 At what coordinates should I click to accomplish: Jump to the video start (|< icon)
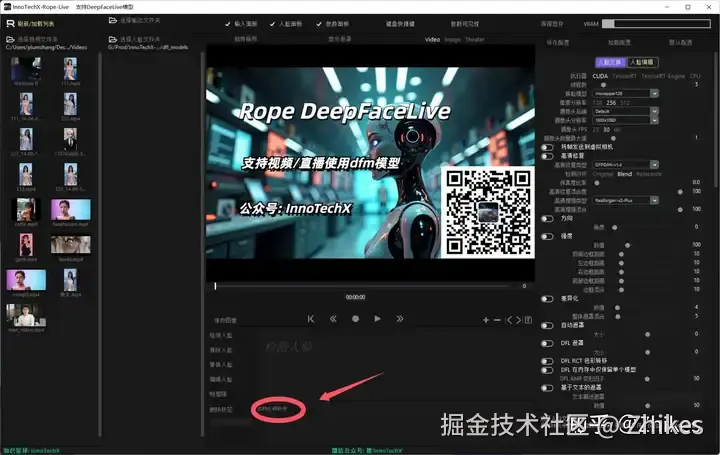tap(311, 319)
